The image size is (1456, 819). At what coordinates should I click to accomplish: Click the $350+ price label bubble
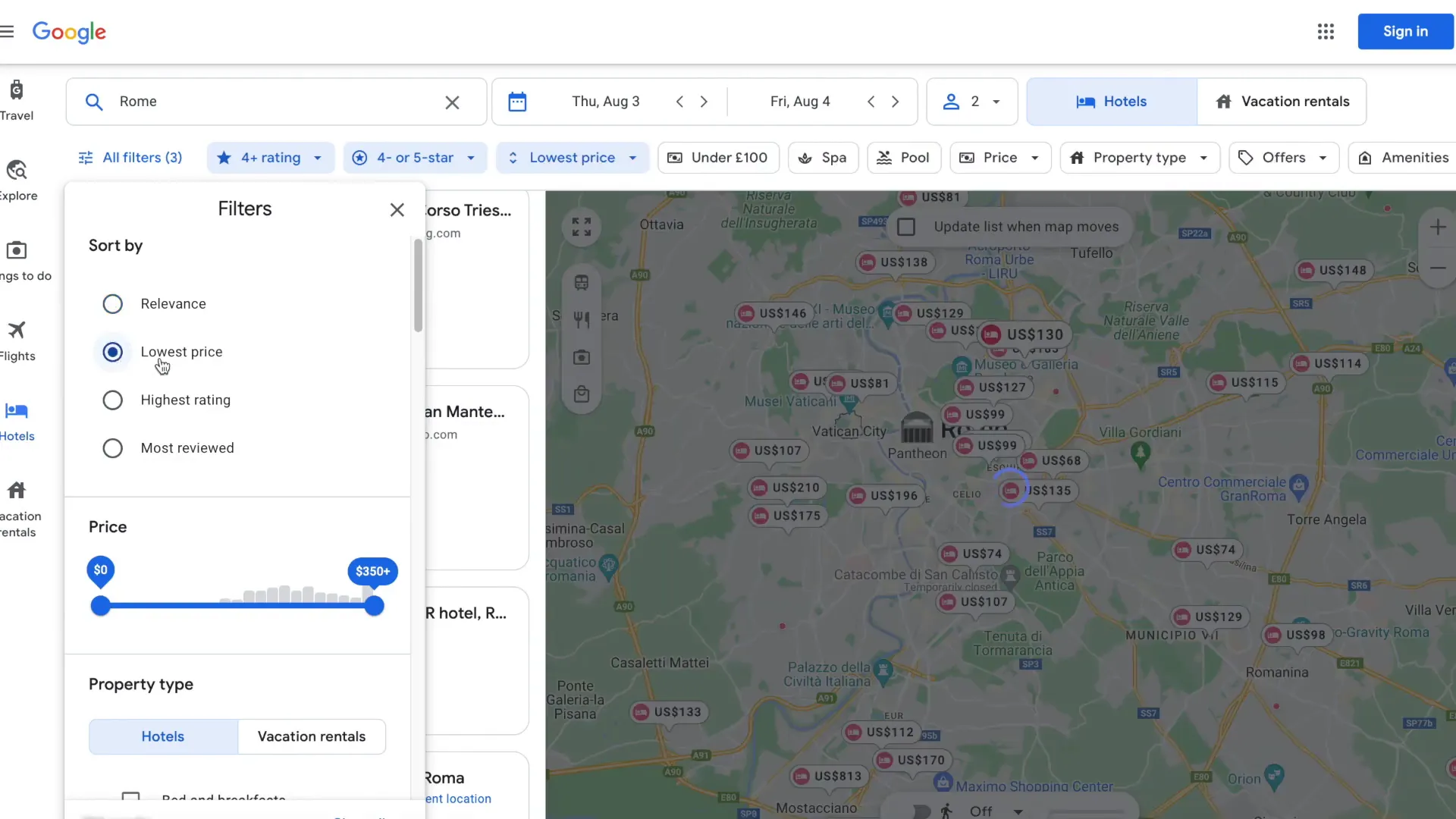(x=372, y=572)
